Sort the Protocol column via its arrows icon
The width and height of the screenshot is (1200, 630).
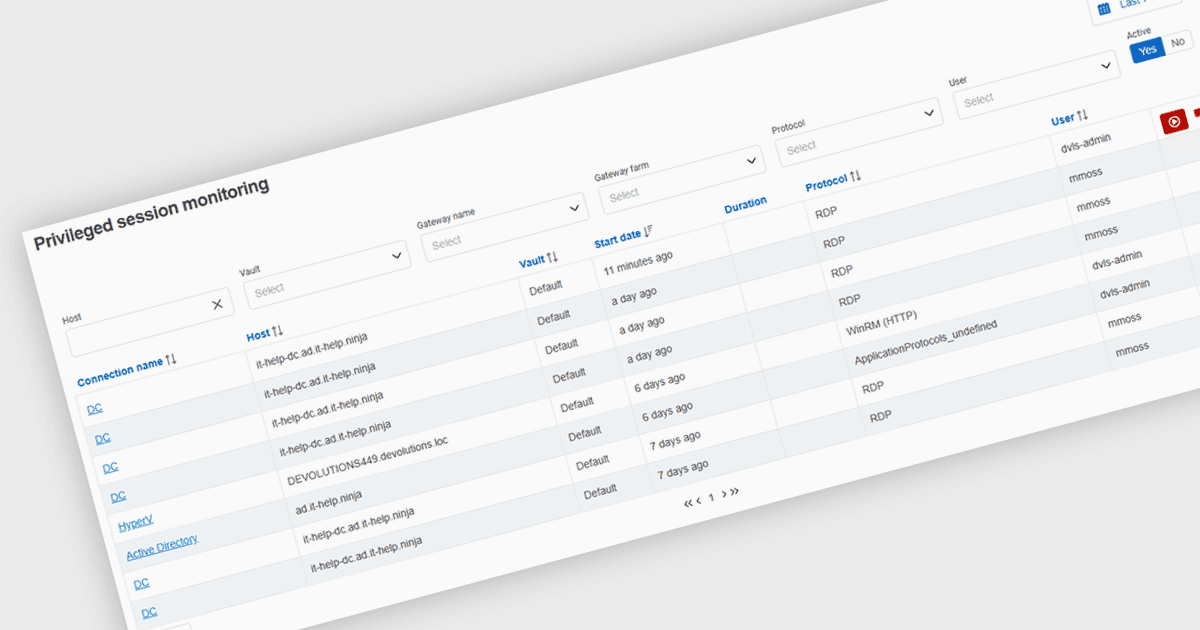pyautogui.click(x=856, y=177)
